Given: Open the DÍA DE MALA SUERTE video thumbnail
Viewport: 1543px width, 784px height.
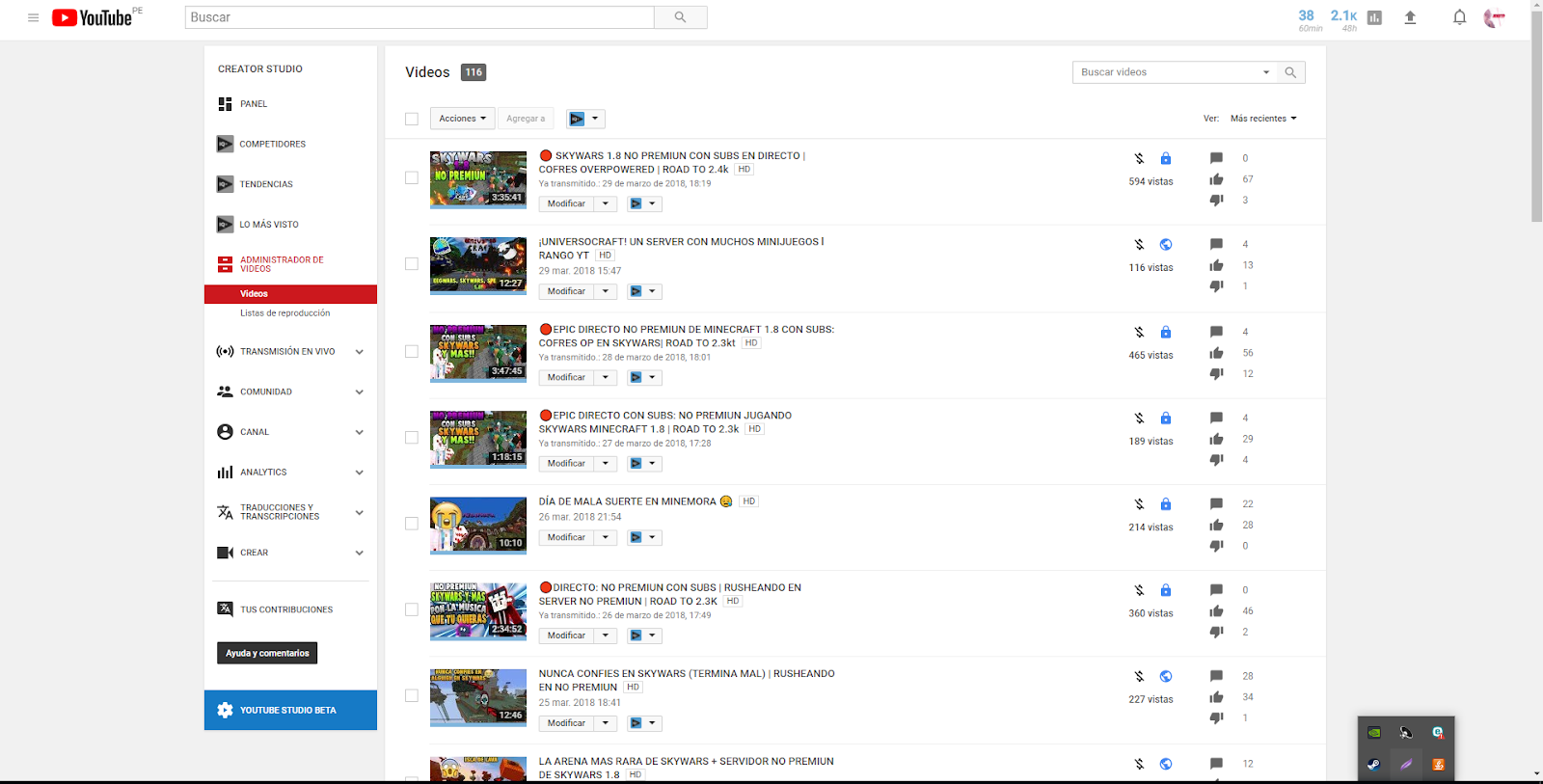Looking at the screenshot, I should coord(478,526).
